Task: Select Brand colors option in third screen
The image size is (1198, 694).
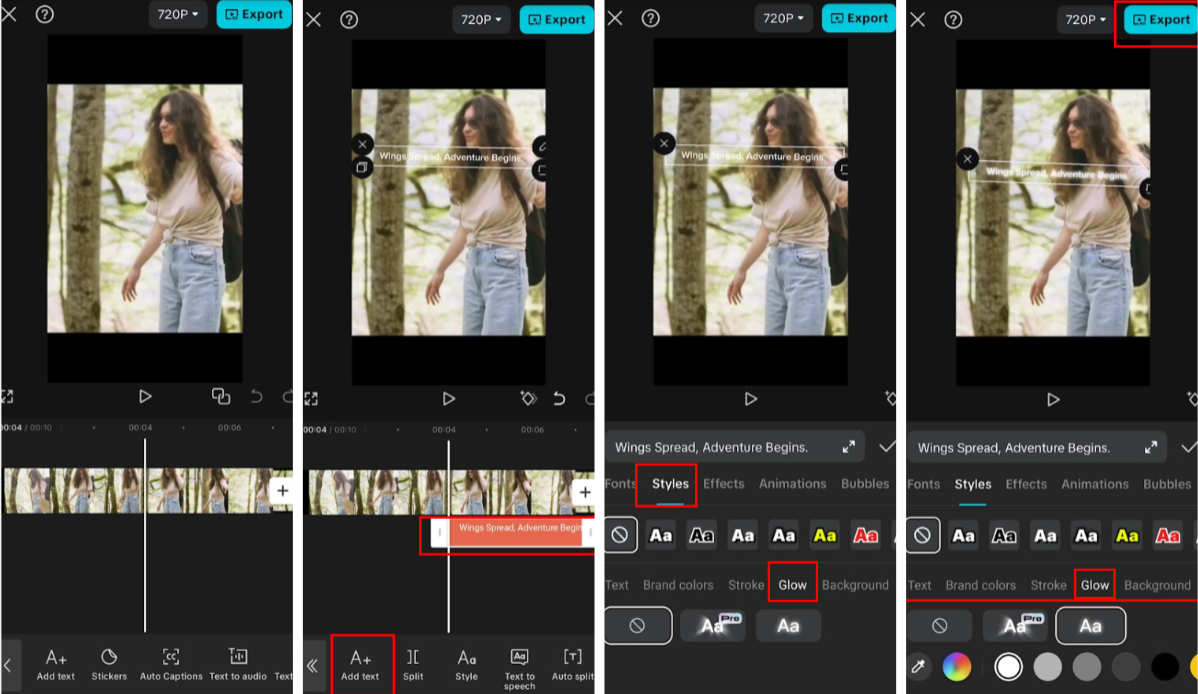Action: pyautogui.click(x=678, y=585)
